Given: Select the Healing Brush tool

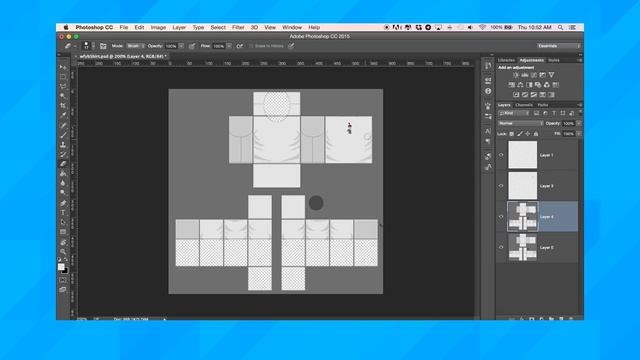Looking at the screenshot, I should coord(63,125).
